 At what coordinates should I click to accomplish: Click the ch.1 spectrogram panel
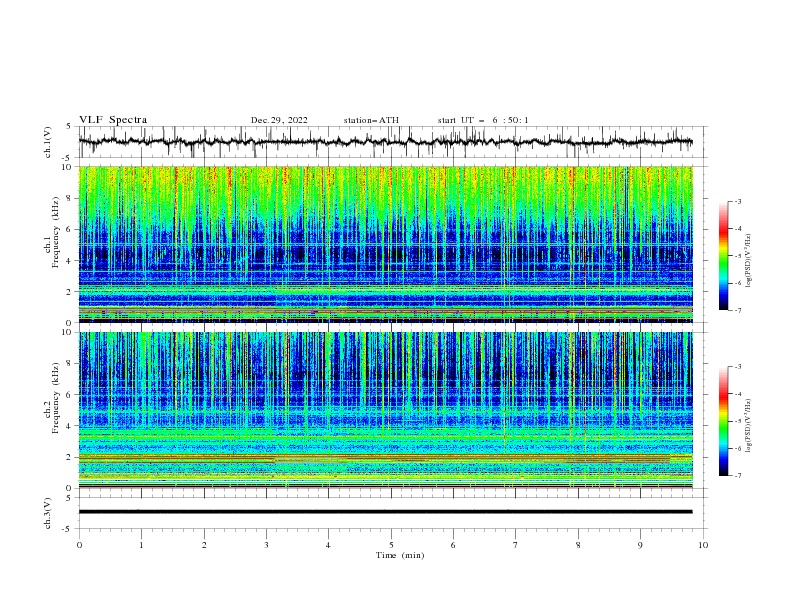click(385, 244)
